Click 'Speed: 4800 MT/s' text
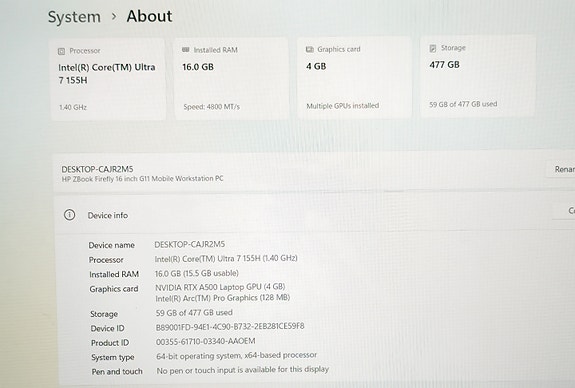Image resolution: width=575 pixels, height=388 pixels. [x=212, y=107]
